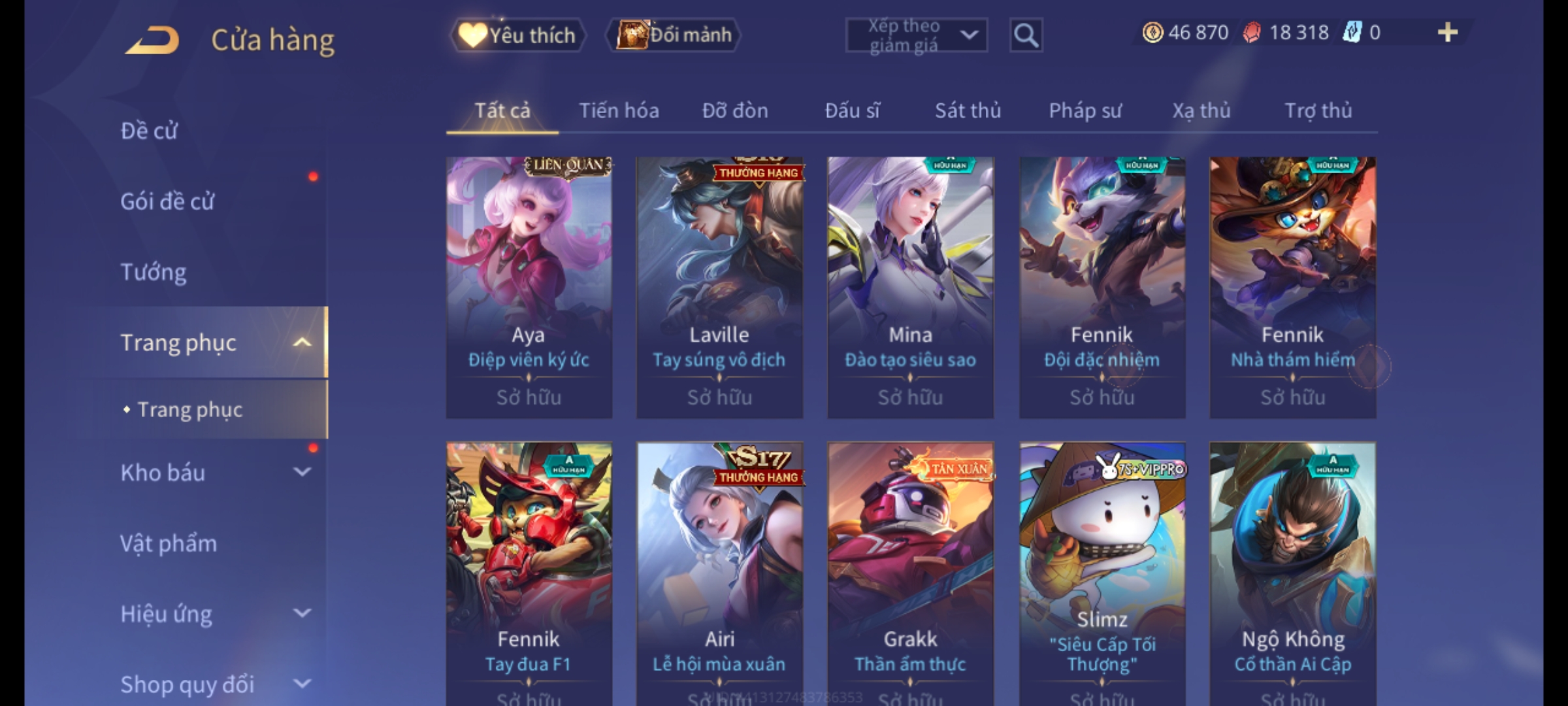Open the Xếp theo giảm giá sort dropdown
The image size is (1568, 706).
[916, 35]
